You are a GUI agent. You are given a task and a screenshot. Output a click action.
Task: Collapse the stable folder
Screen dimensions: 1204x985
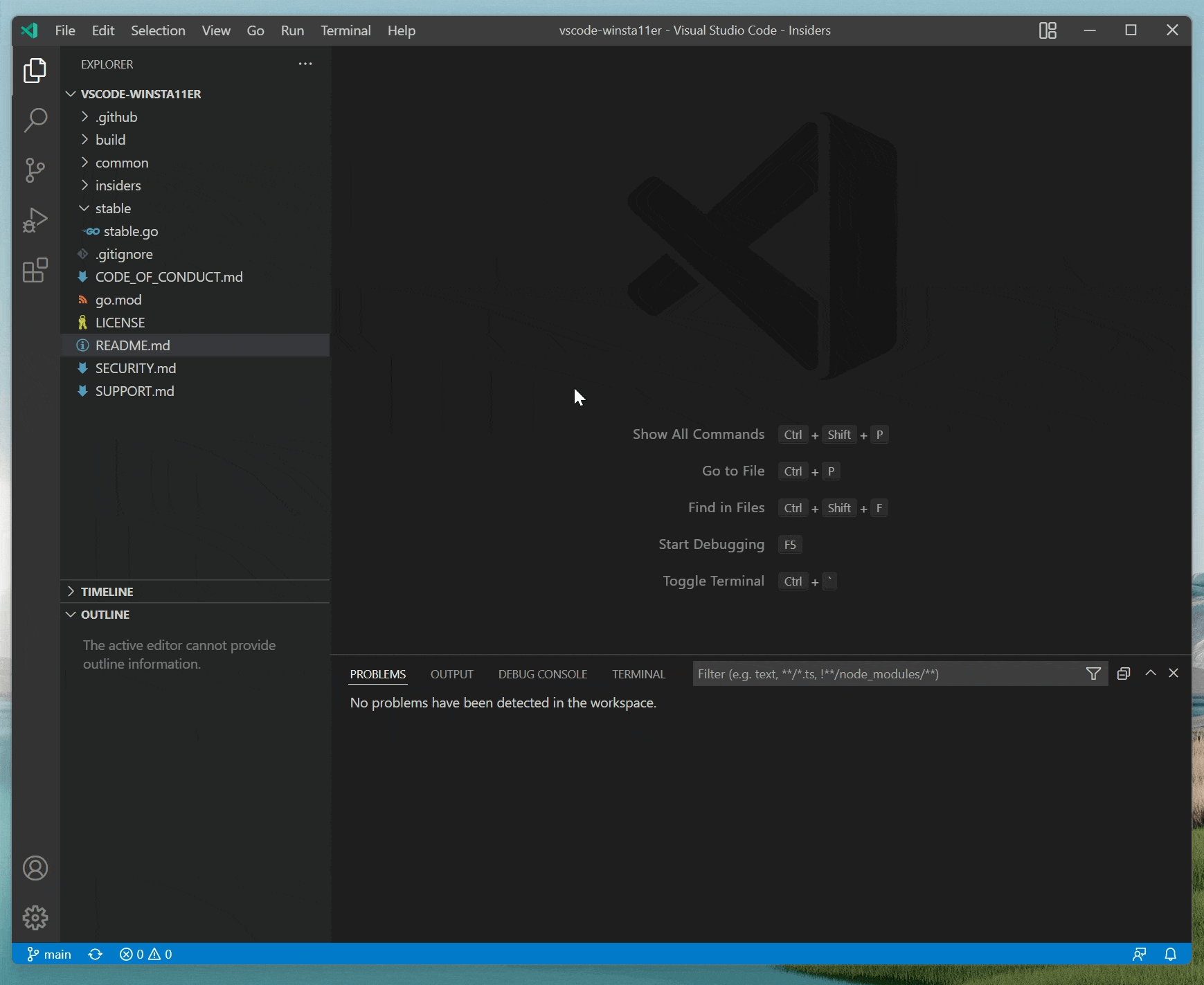(195, 208)
